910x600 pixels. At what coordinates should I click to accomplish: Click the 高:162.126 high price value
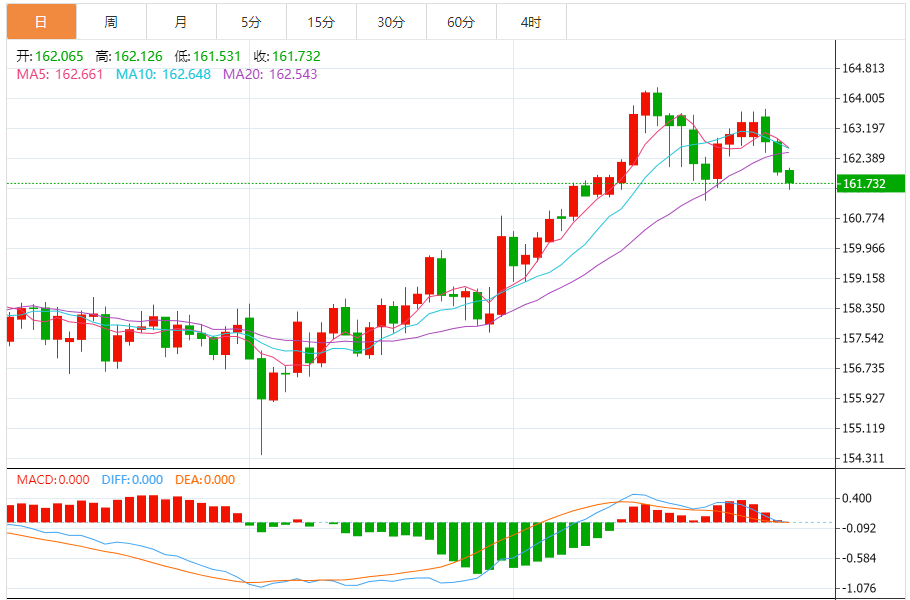click(x=129, y=56)
